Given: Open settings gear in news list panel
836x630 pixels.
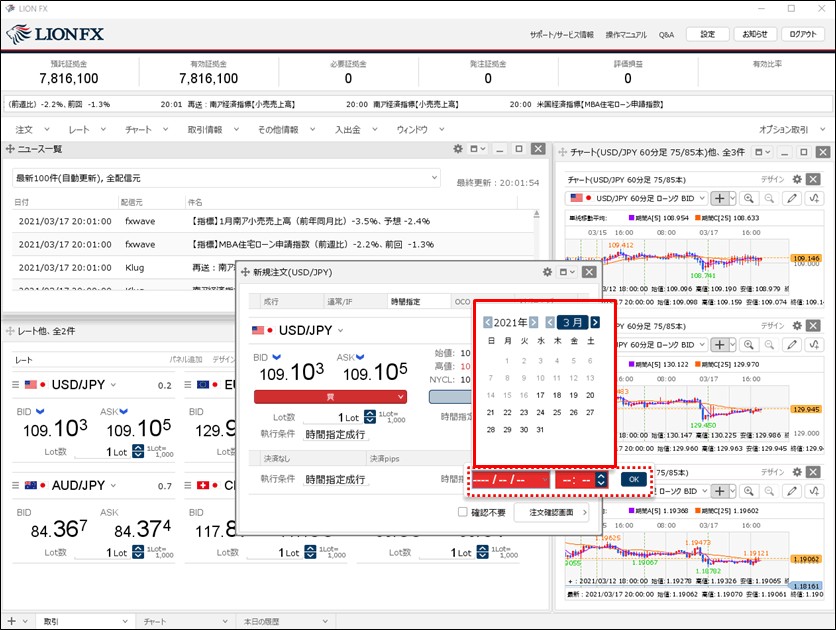Looking at the screenshot, I should point(457,149).
